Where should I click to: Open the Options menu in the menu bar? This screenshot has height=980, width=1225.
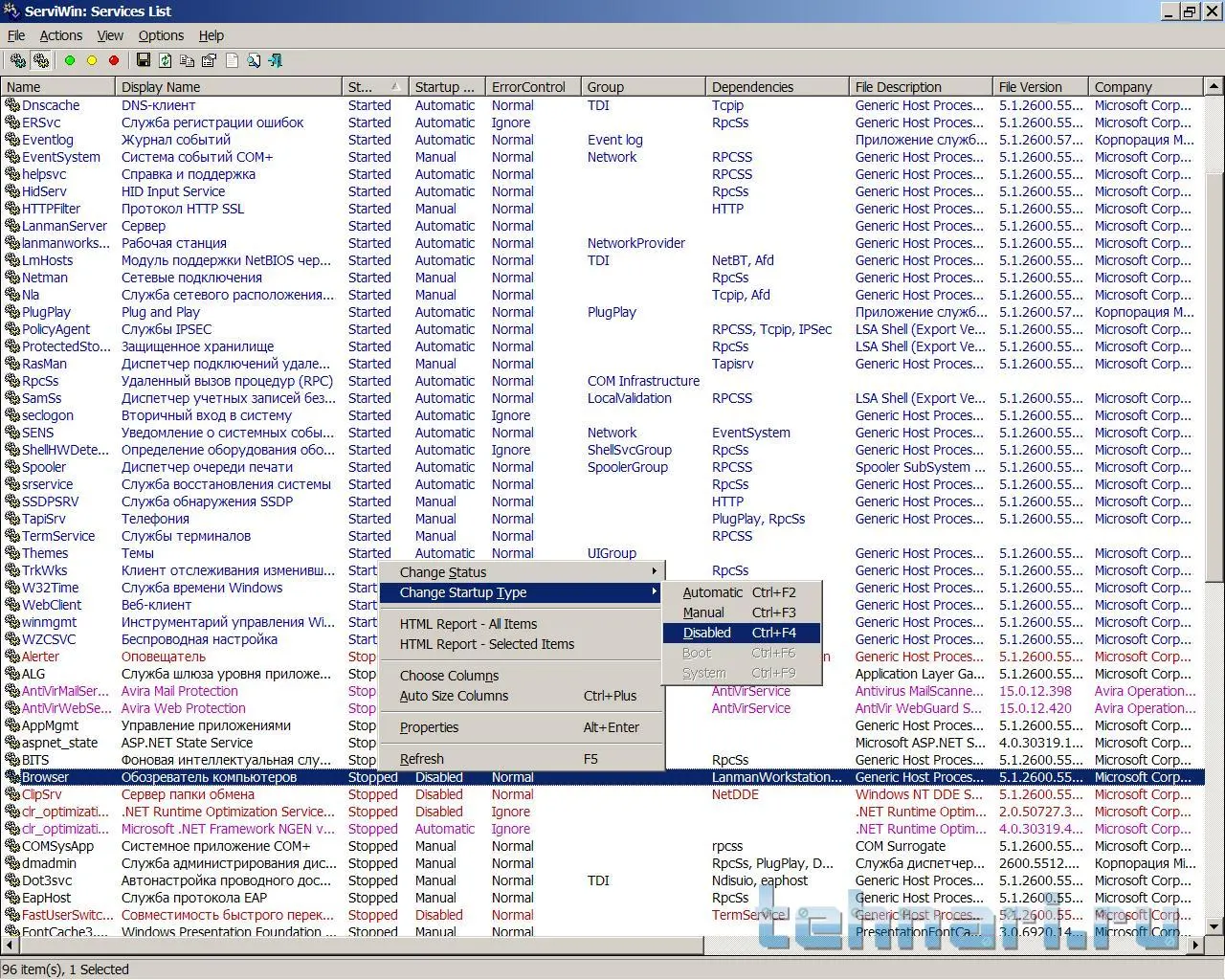pos(161,35)
